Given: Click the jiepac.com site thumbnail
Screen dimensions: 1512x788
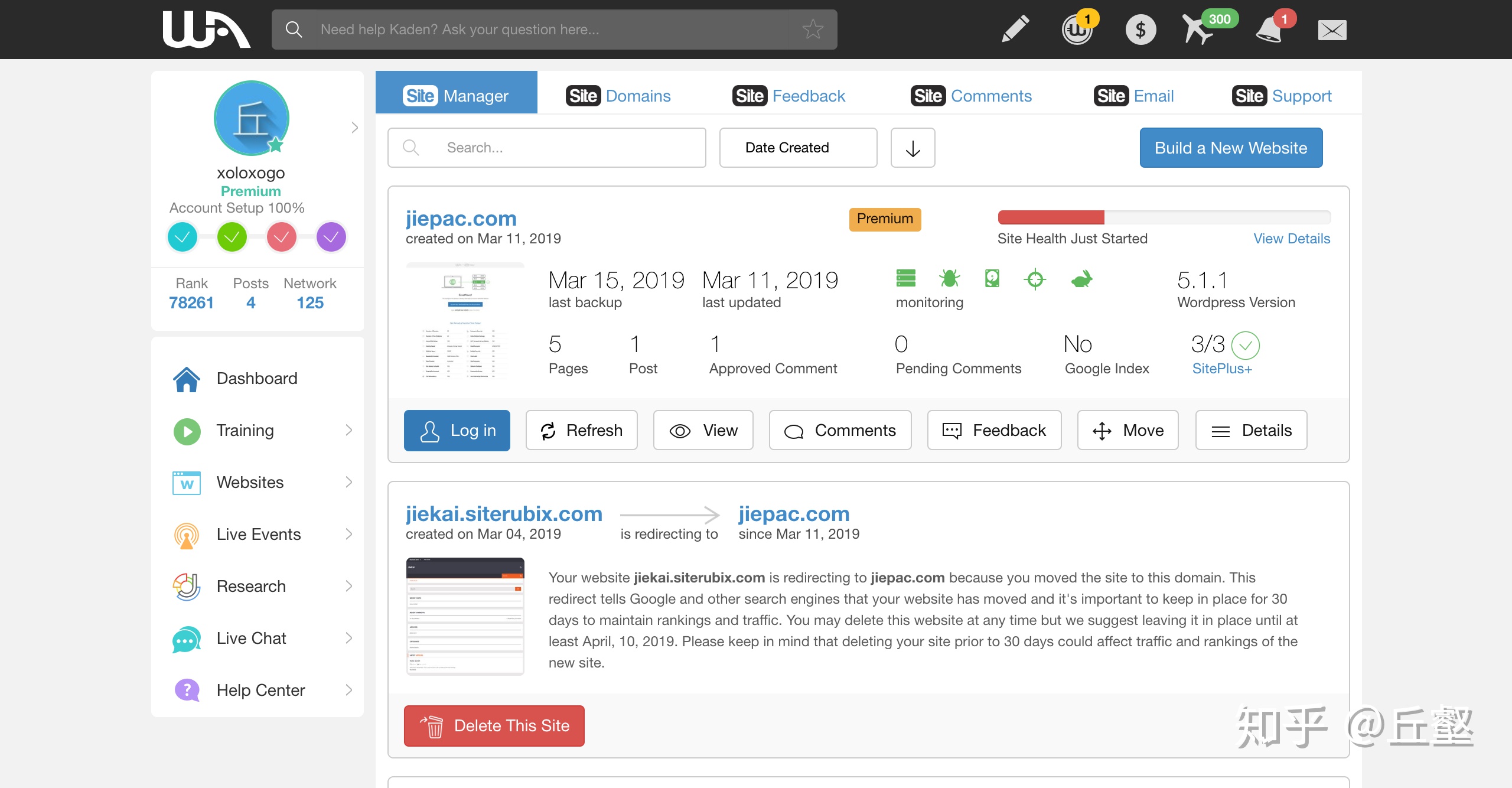Looking at the screenshot, I should pyautogui.click(x=465, y=321).
